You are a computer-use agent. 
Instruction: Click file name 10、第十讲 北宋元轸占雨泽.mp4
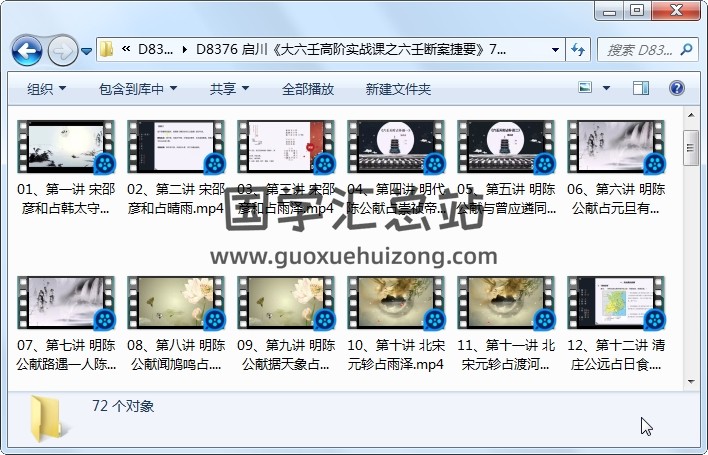[x=396, y=355]
